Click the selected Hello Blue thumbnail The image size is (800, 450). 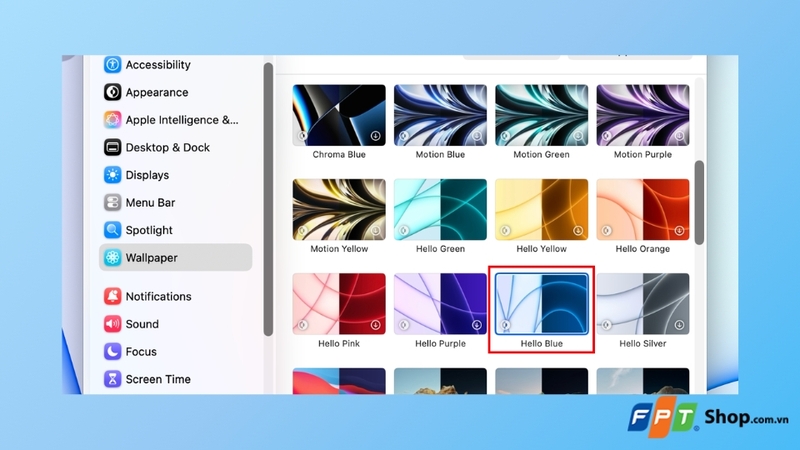(x=541, y=304)
